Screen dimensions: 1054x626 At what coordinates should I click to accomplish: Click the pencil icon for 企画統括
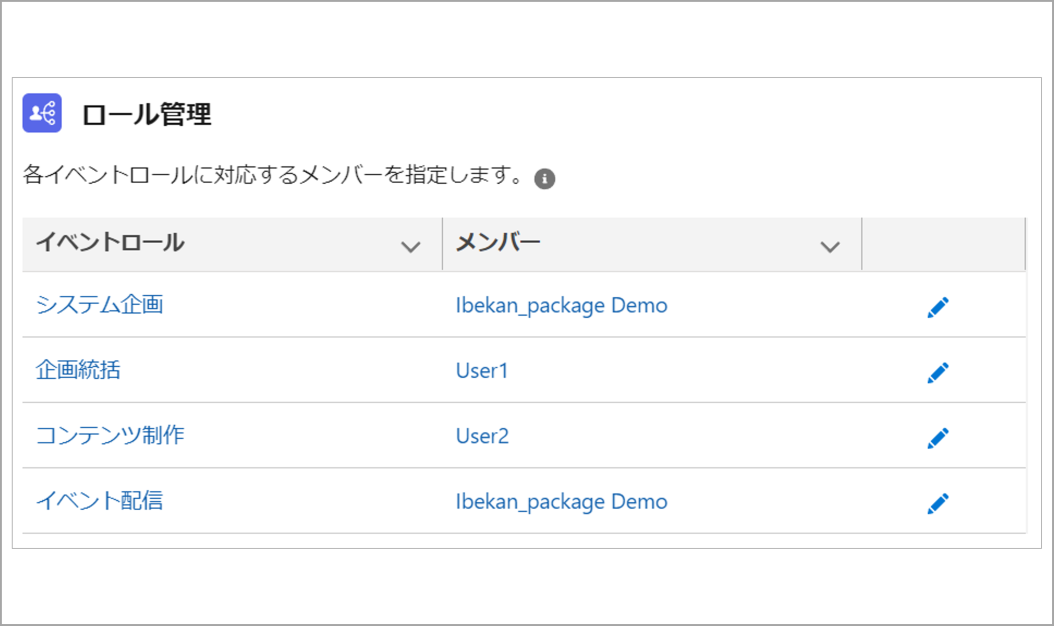(937, 372)
